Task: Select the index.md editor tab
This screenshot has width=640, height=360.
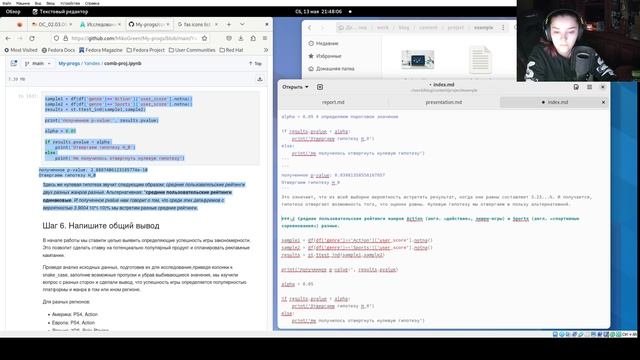Action: pos(554,102)
